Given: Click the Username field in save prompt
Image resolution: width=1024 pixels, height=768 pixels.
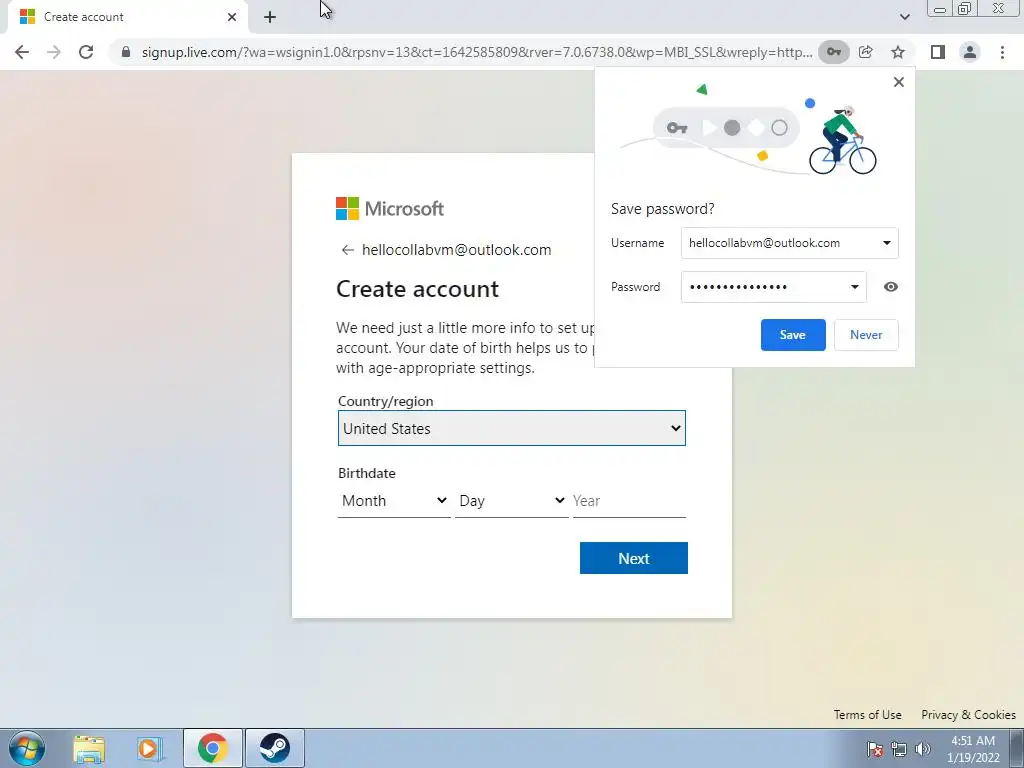Looking at the screenshot, I should (790, 243).
